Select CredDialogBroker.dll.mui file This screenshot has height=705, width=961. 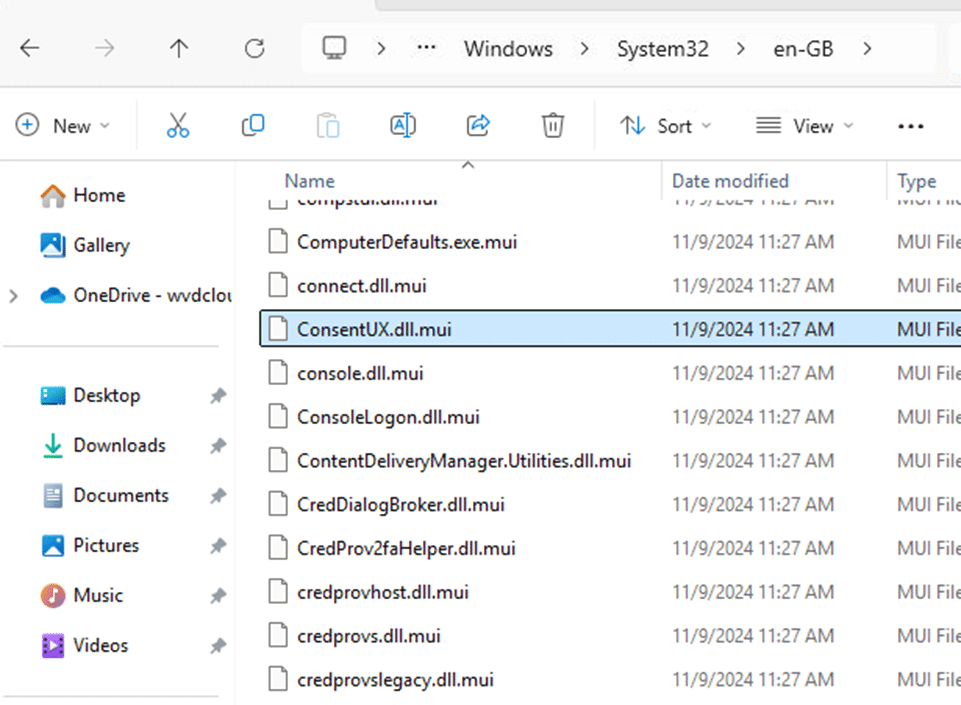(x=401, y=505)
